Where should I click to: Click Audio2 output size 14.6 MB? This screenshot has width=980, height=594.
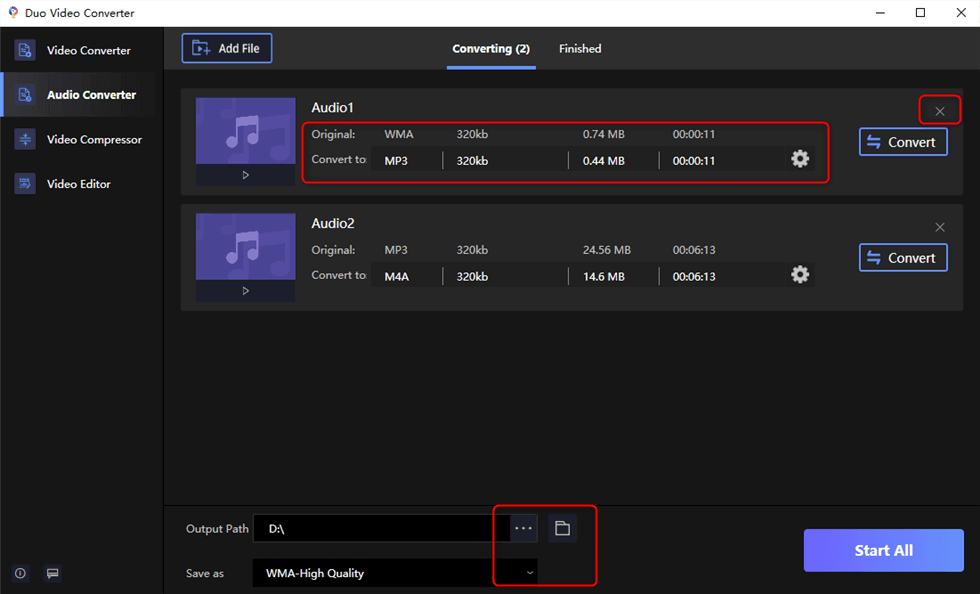[604, 276]
